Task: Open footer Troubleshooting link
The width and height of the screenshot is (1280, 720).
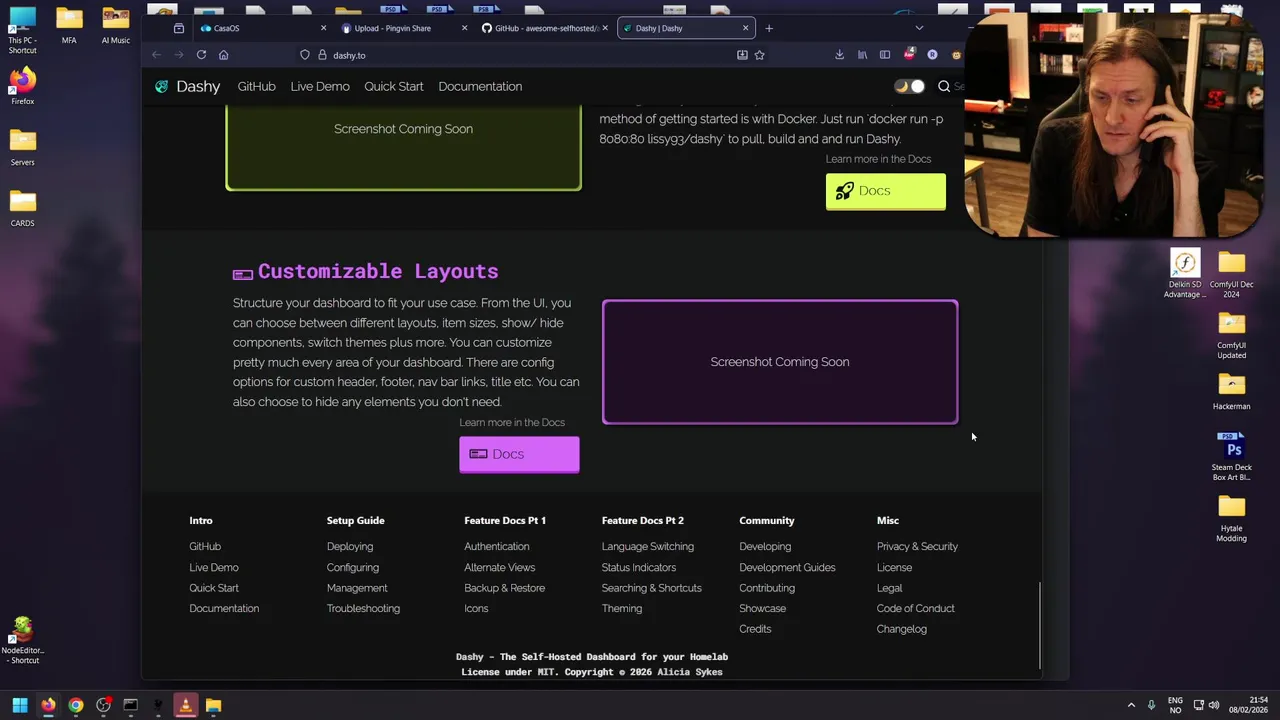Action: tap(363, 608)
